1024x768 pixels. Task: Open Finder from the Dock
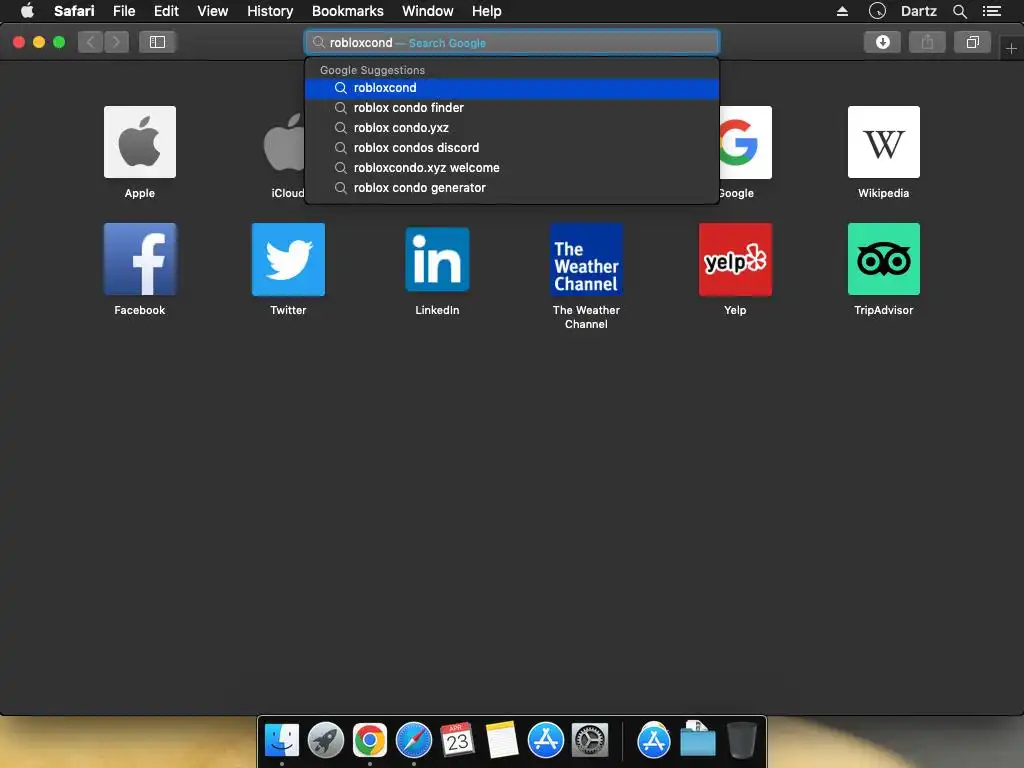point(282,740)
